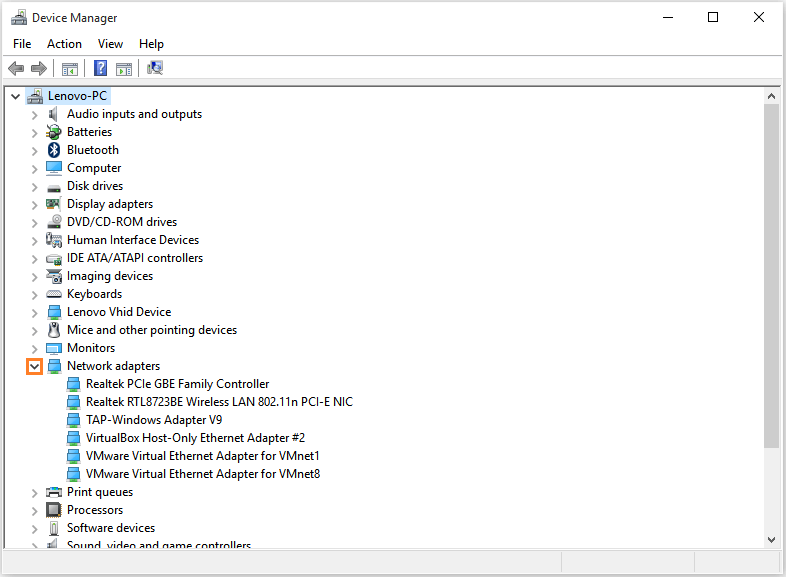Open the File menu
This screenshot has height=577, width=786.
[x=22, y=44]
